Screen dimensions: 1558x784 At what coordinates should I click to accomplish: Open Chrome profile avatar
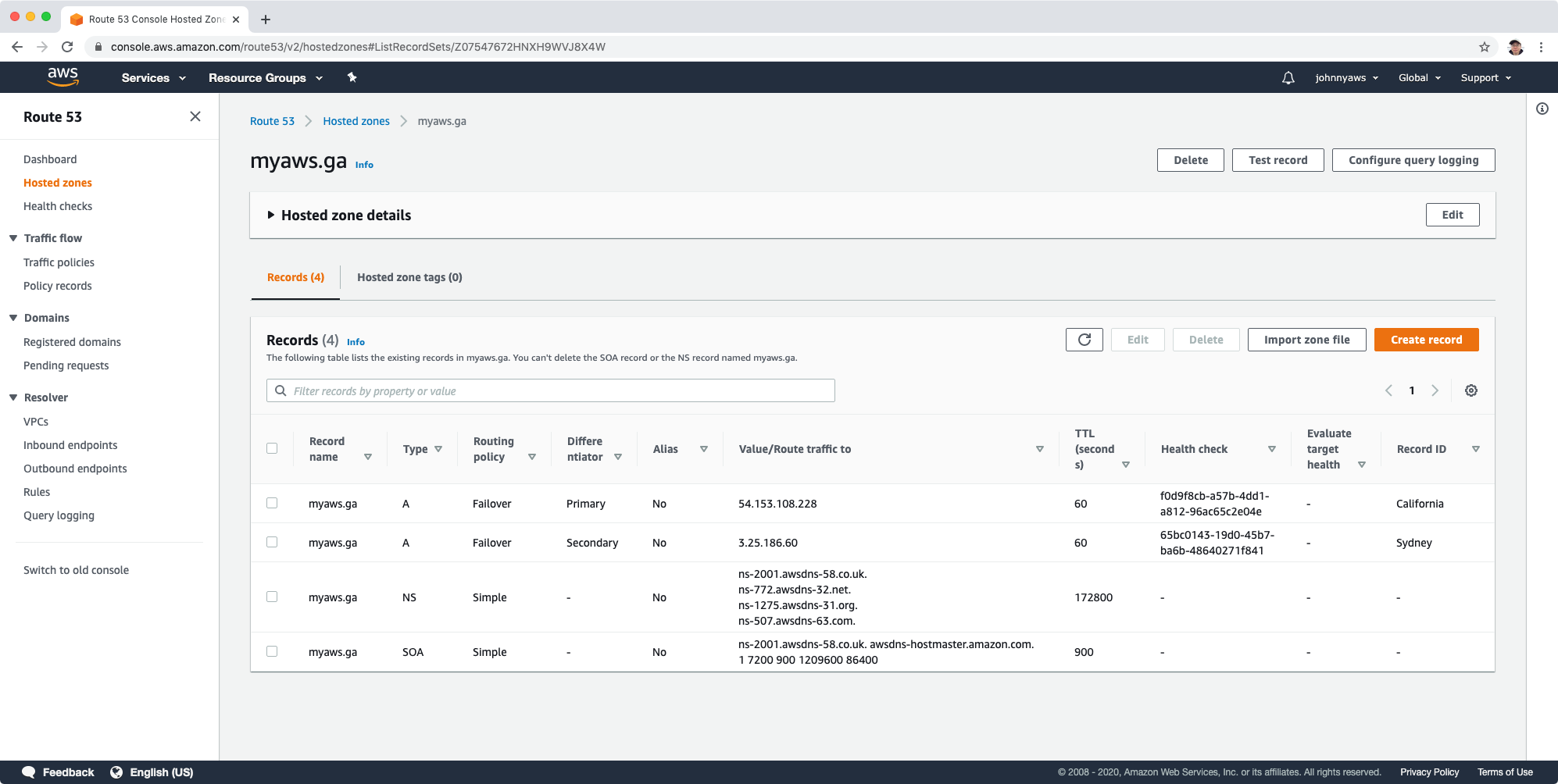1516,47
